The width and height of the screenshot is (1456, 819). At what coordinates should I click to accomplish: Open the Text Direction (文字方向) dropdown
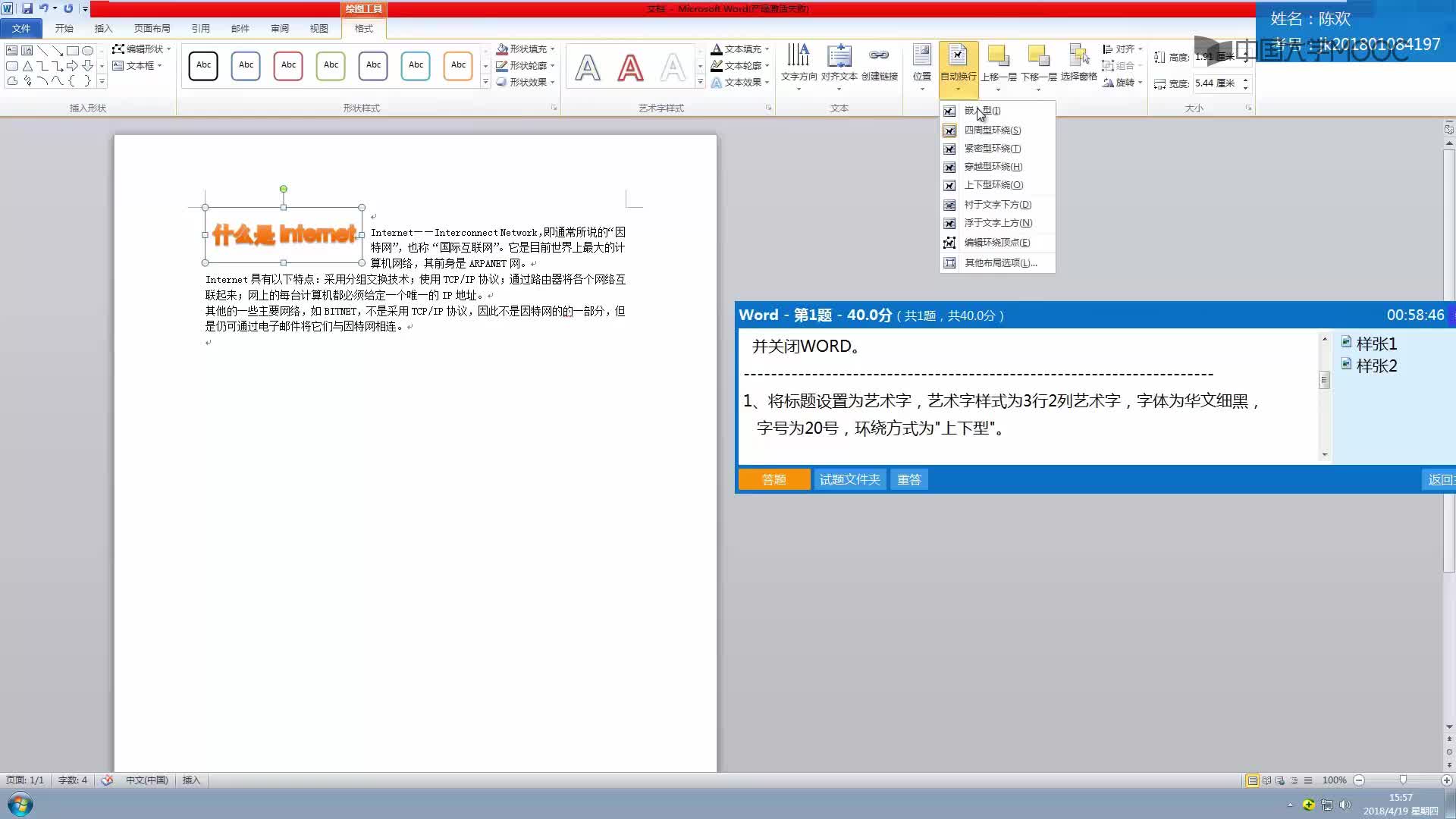click(x=799, y=67)
